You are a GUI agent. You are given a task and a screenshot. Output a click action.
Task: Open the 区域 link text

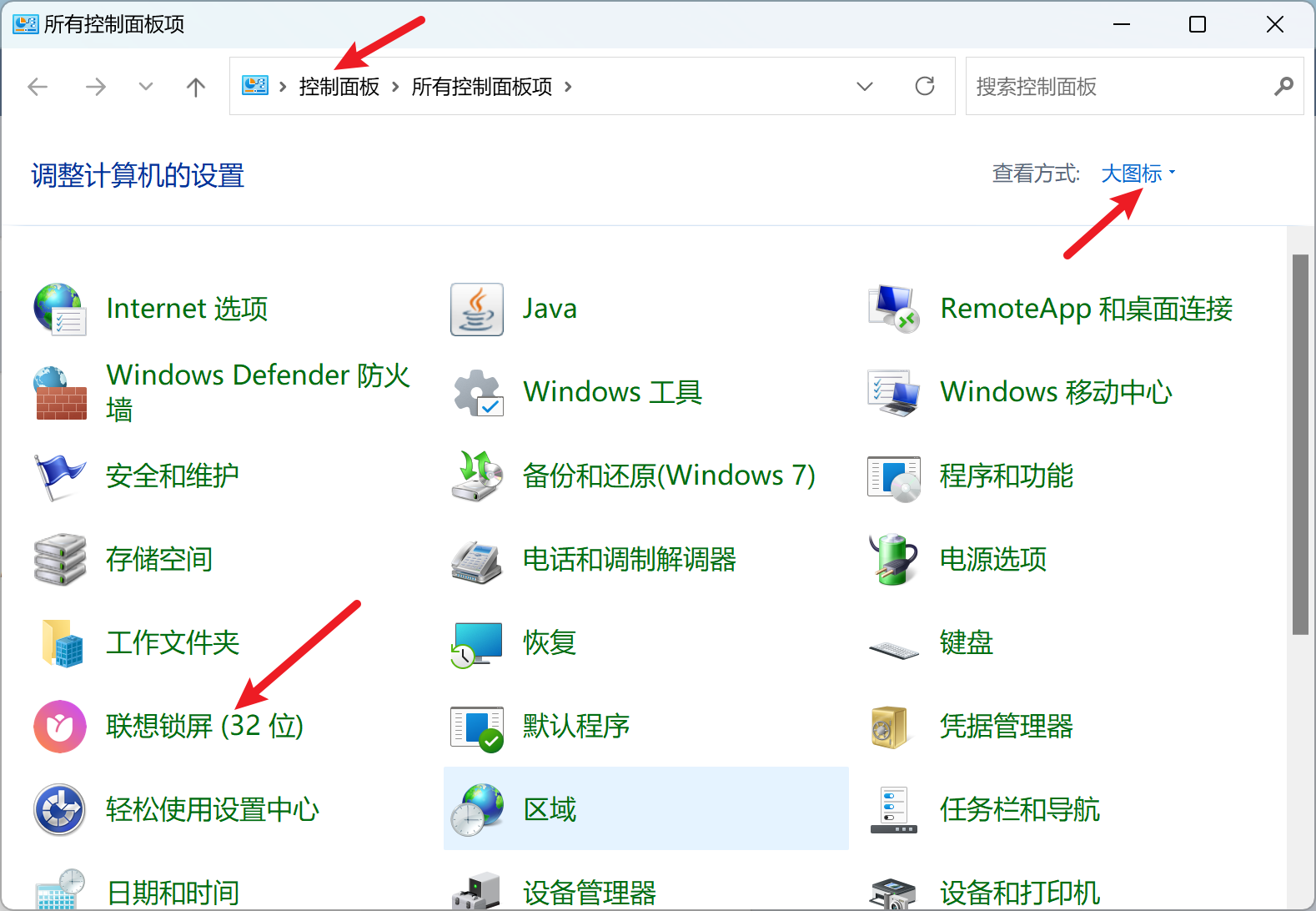tap(550, 809)
